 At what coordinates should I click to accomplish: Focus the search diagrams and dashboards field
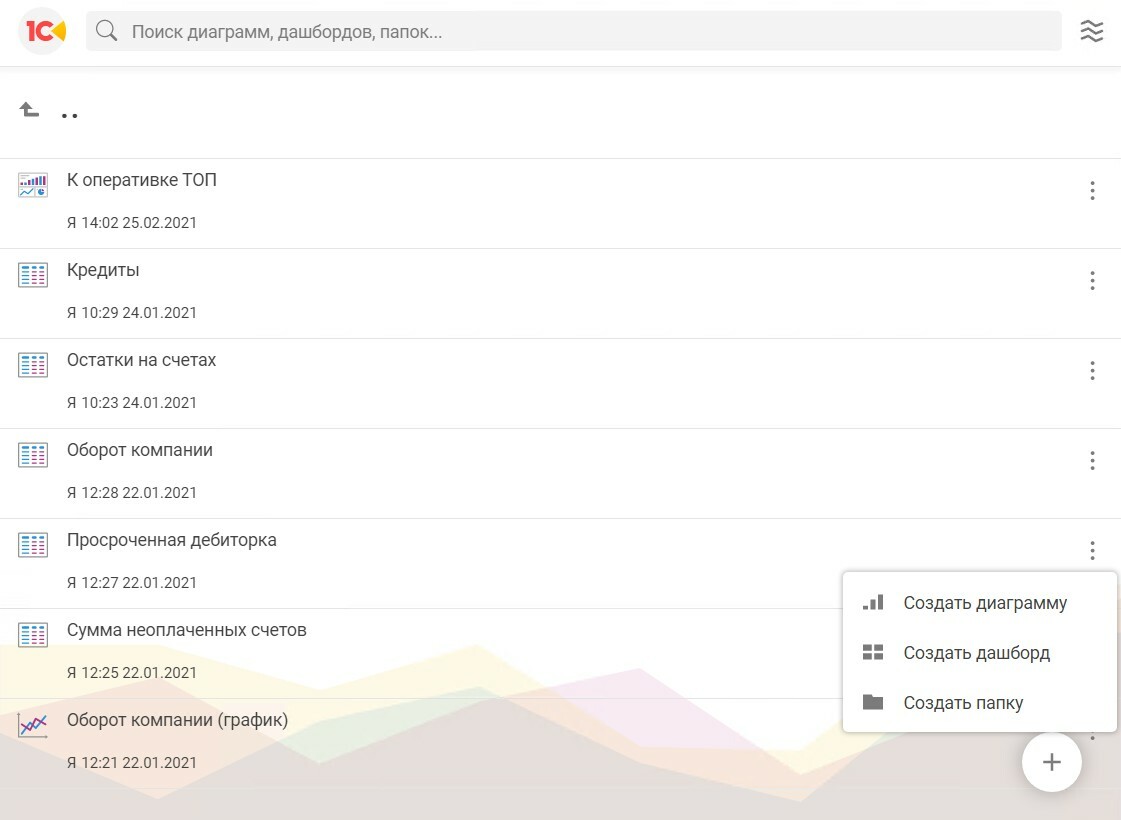point(590,32)
